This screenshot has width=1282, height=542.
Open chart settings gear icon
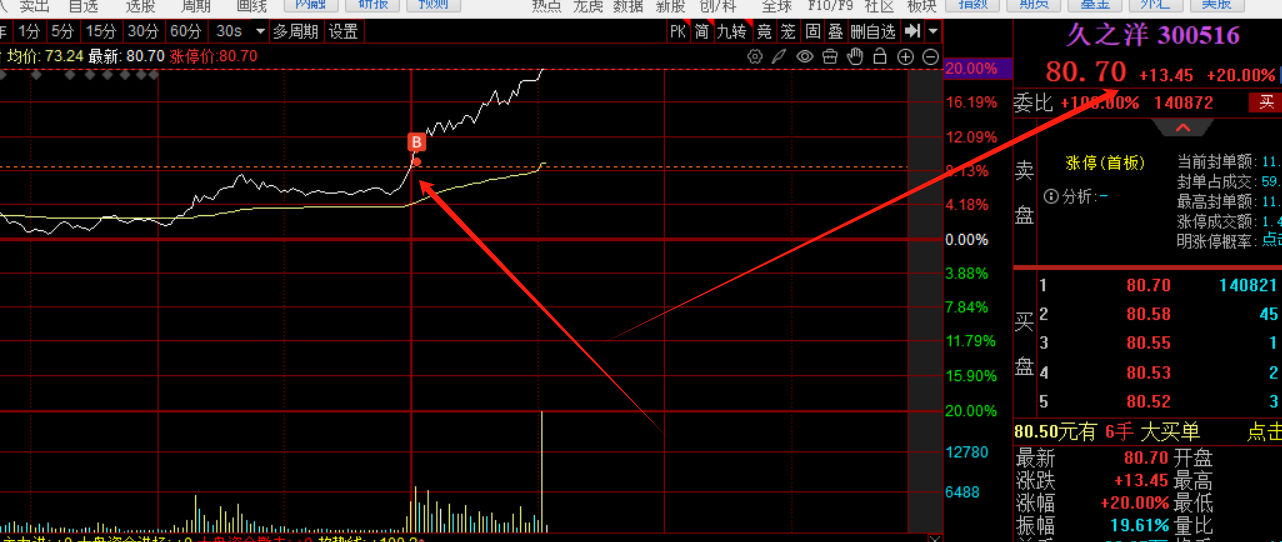pos(756,57)
